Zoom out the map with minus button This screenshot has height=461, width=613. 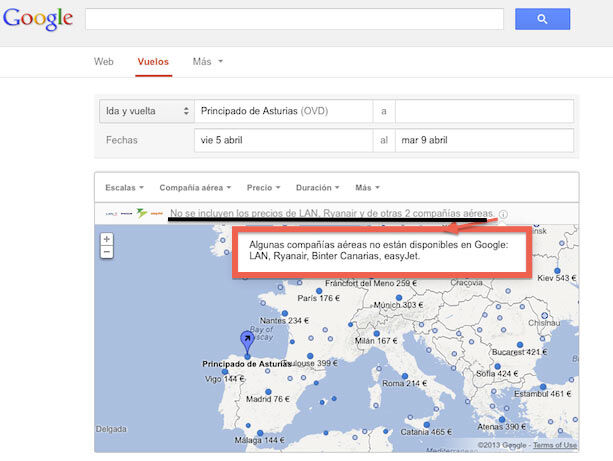click(x=107, y=252)
